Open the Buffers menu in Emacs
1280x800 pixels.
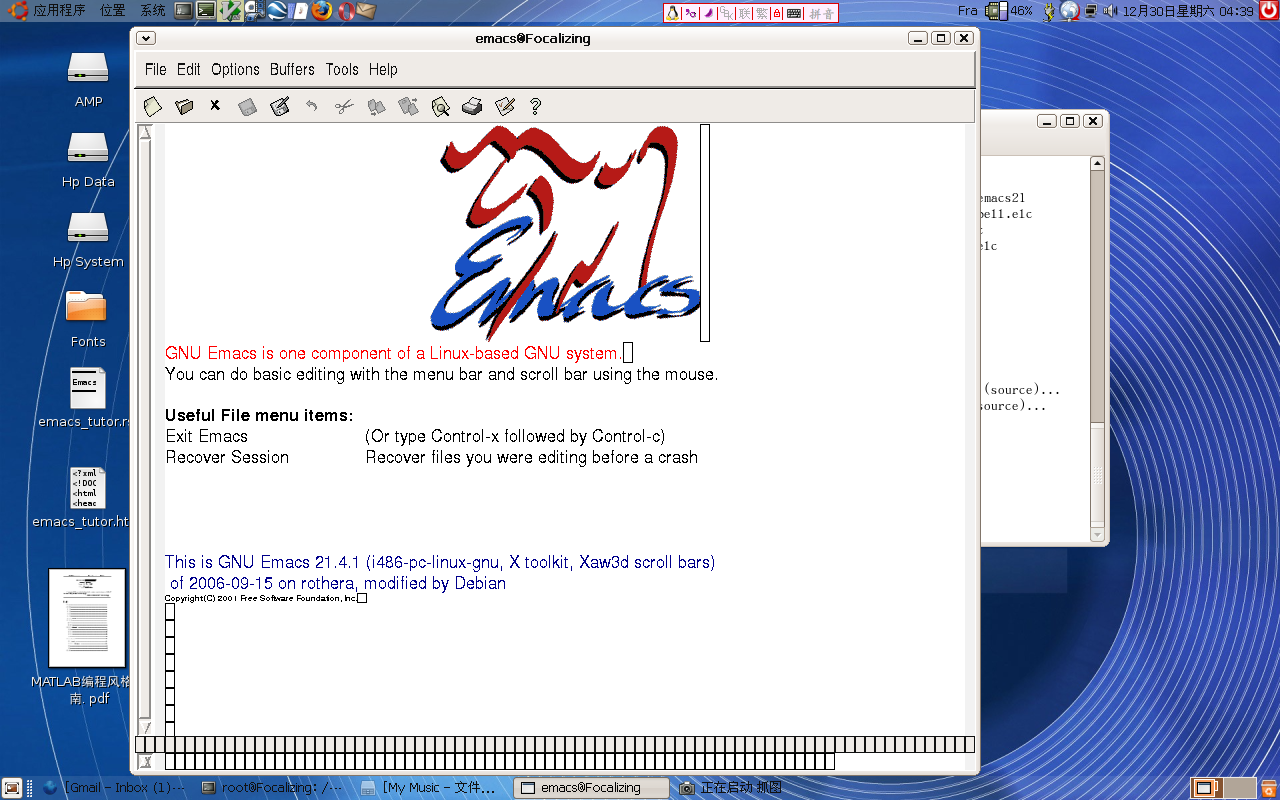292,69
